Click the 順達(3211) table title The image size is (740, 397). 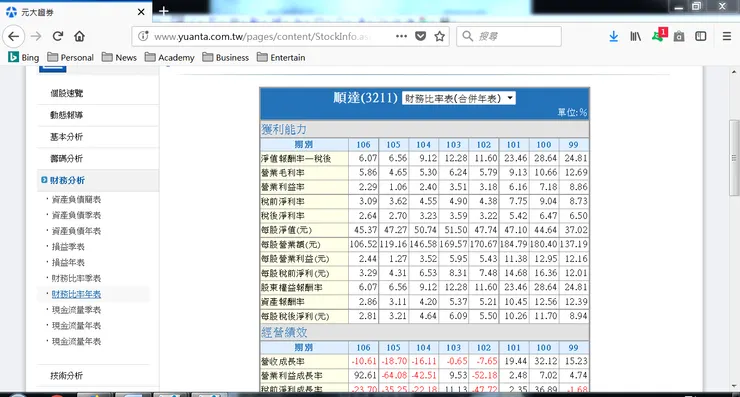(365, 98)
